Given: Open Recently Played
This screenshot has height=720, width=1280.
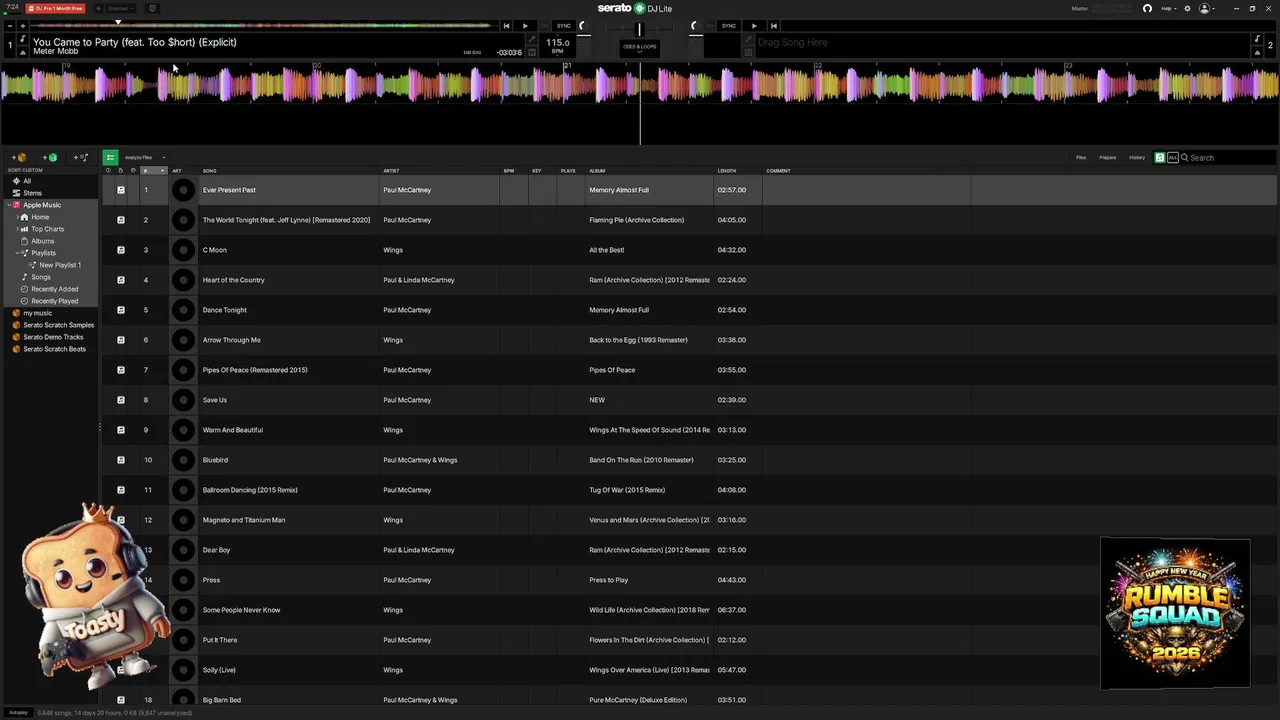Looking at the screenshot, I should [54, 301].
